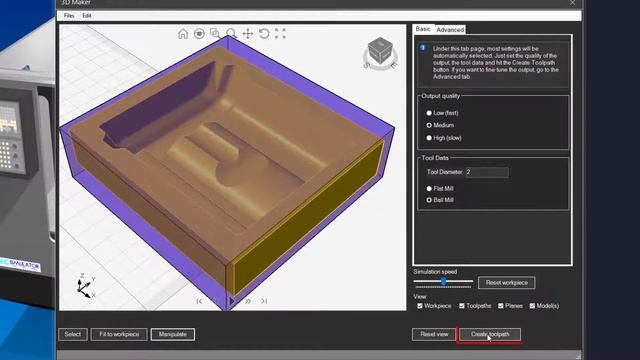Screen dimensions: 640x360
Task: Click the Fit to workpiece button
Action: click(x=119, y=334)
